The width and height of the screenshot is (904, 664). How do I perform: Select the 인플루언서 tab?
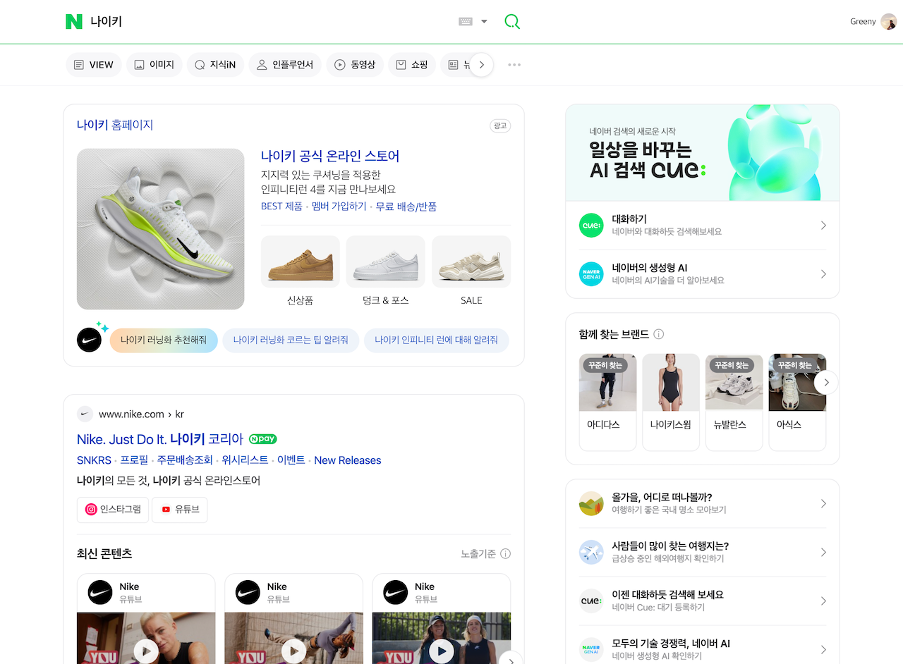(x=287, y=64)
